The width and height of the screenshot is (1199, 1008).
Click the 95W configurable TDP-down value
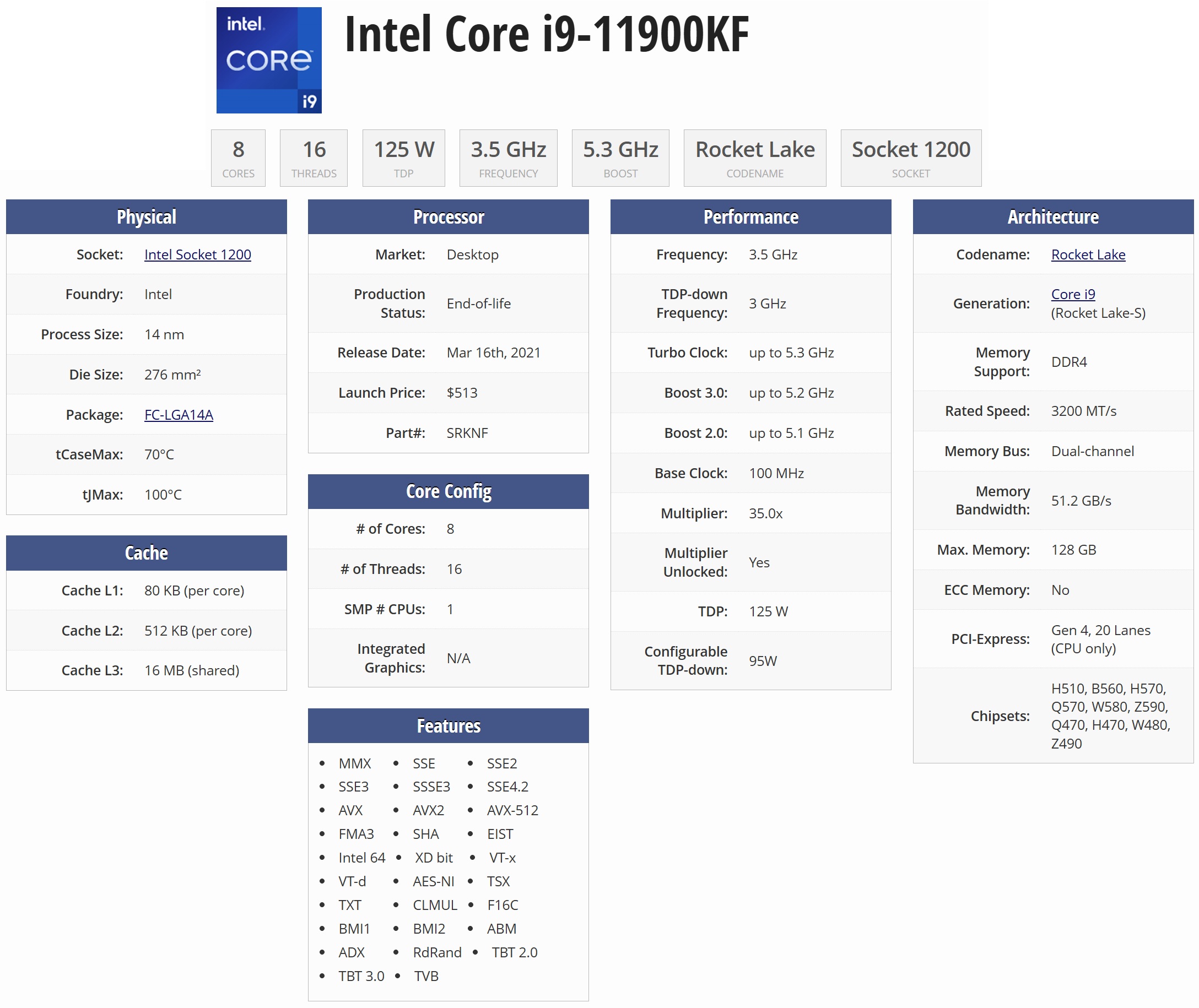point(763,660)
